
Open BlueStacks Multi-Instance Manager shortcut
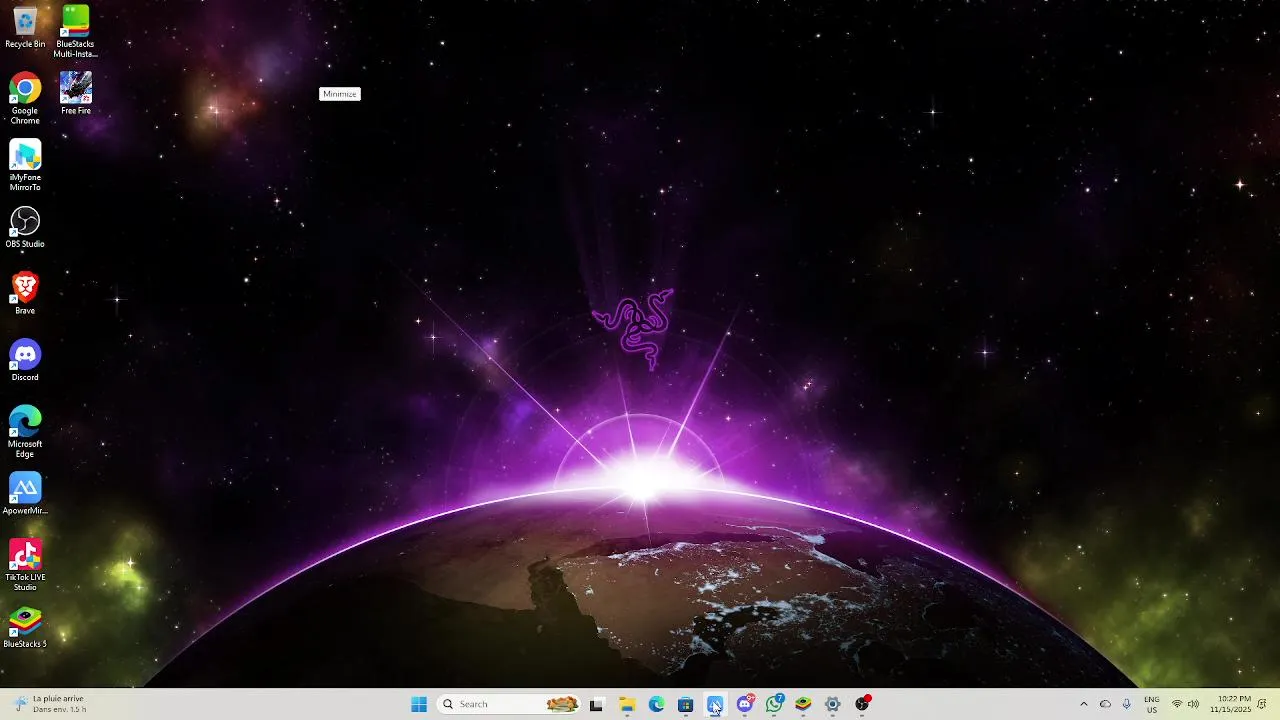pyautogui.click(x=75, y=32)
